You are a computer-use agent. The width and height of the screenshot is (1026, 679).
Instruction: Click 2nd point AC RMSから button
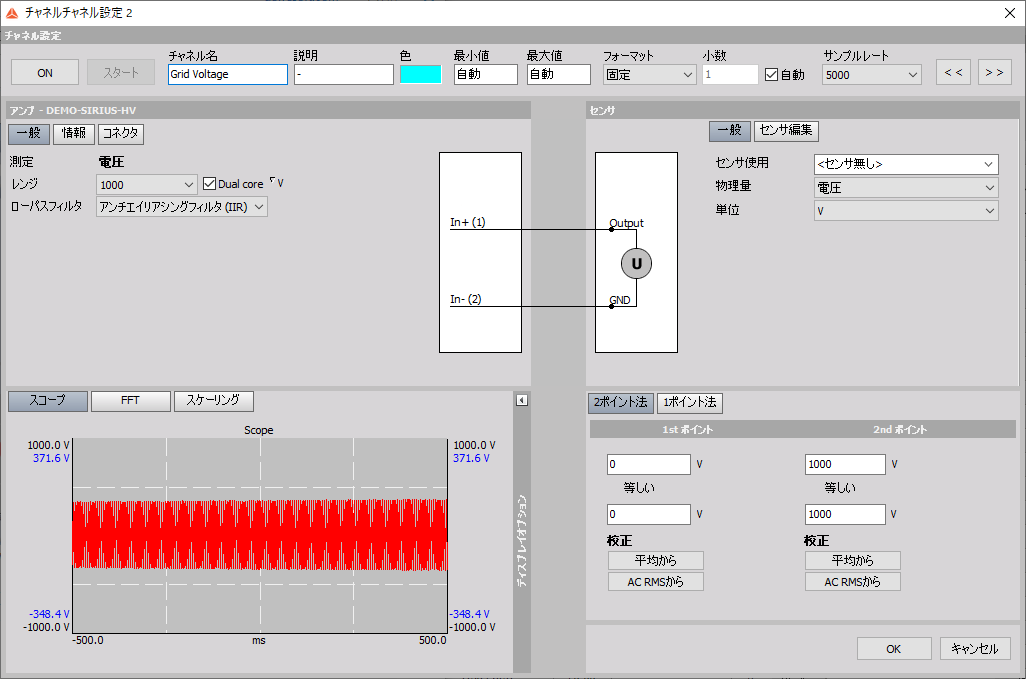point(853,582)
